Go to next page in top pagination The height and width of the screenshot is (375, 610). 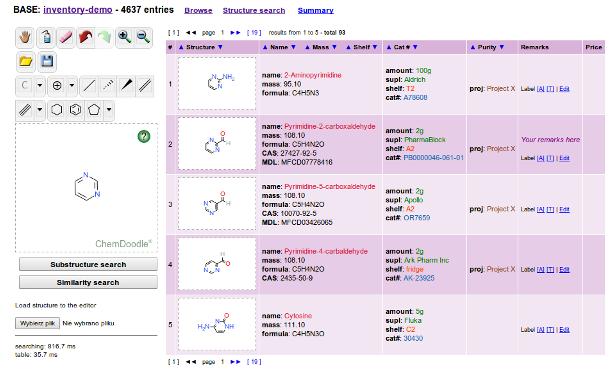pyautogui.click(x=235, y=33)
